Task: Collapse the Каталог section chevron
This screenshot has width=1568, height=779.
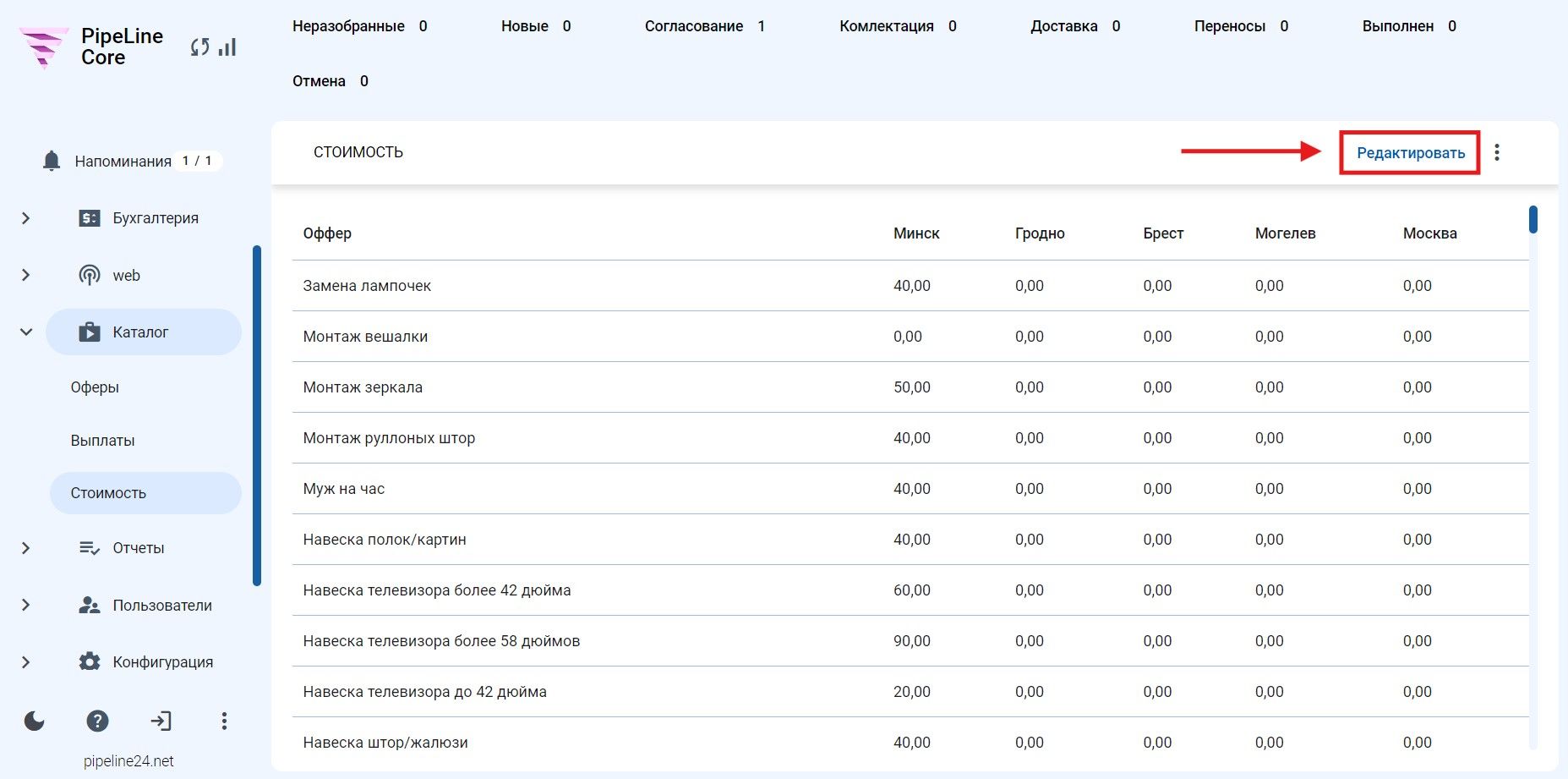Action: tap(26, 332)
